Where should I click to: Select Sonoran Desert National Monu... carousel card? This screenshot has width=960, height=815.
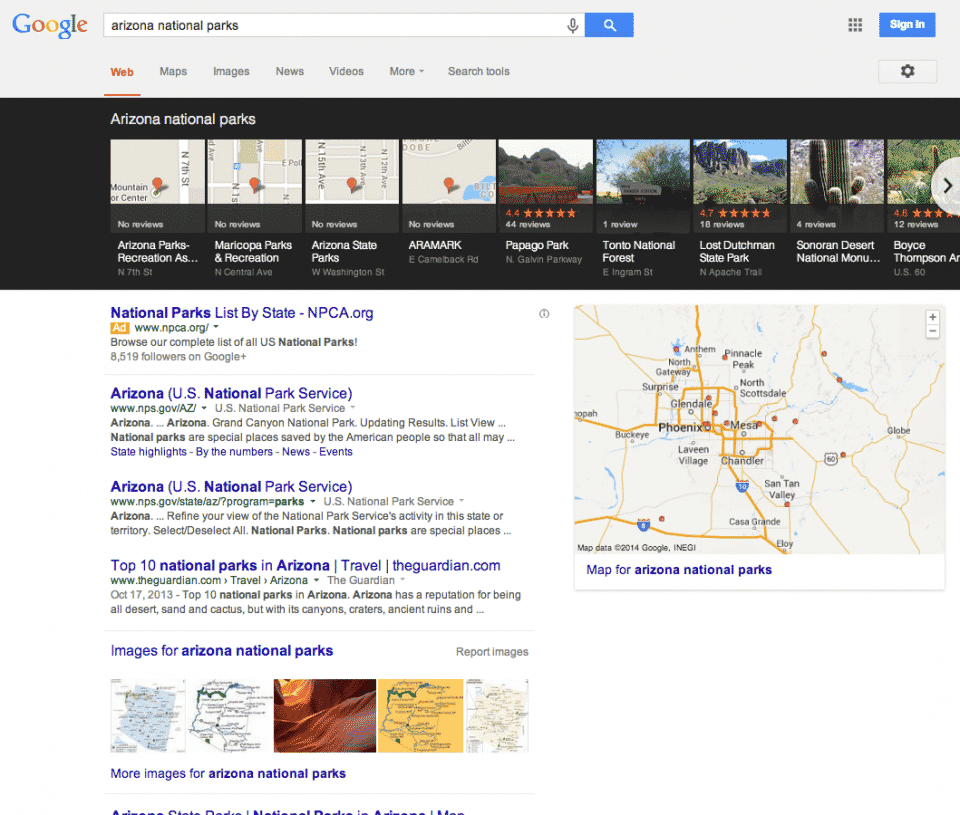[x=837, y=203]
